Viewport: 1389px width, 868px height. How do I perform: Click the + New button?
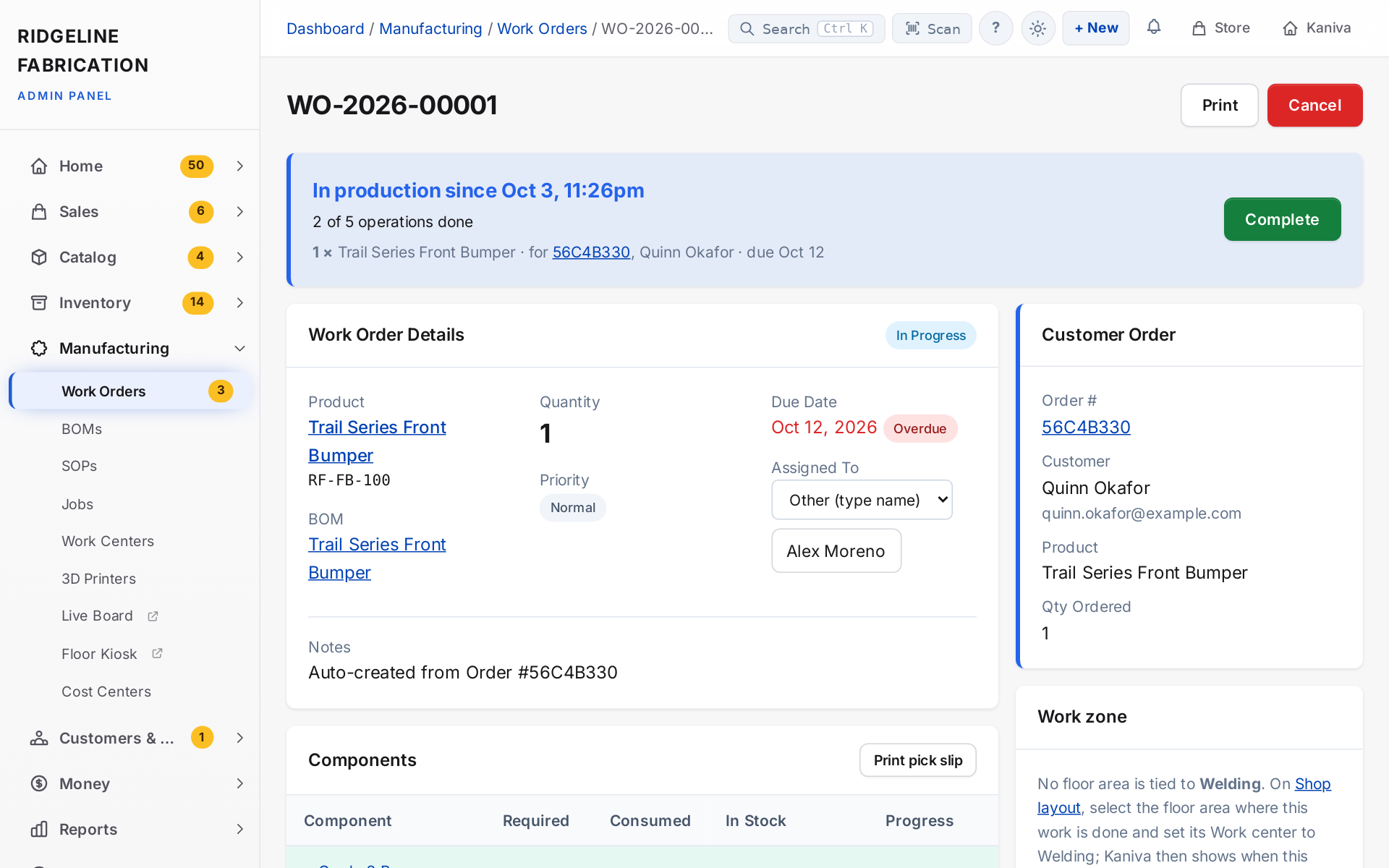point(1096,28)
